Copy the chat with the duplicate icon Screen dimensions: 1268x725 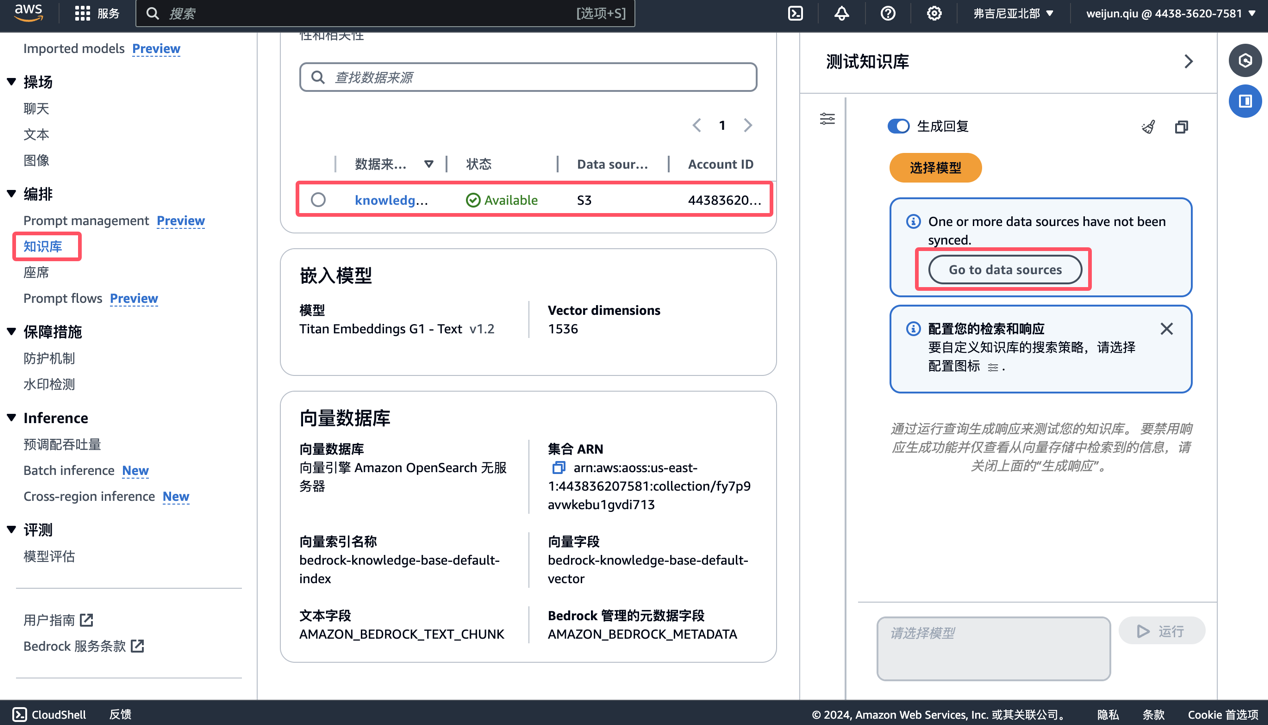1181,127
